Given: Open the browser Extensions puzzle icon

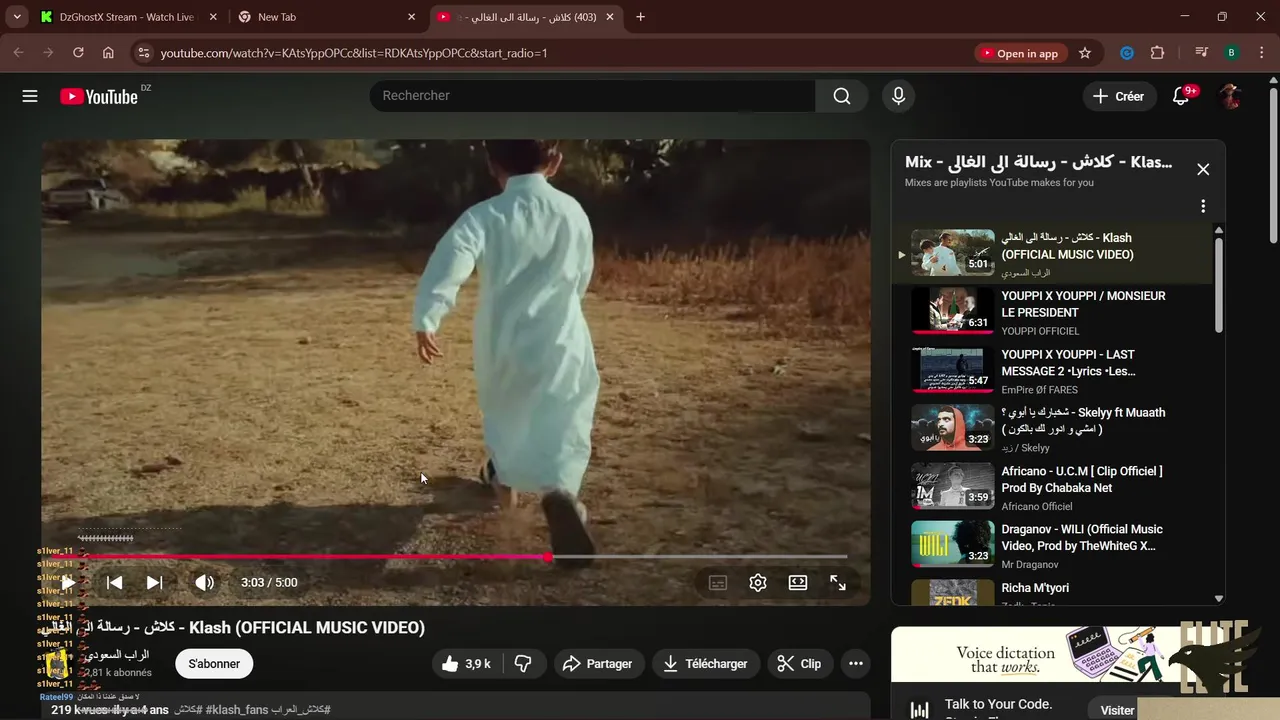Looking at the screenshot, I should point(1157,53).
